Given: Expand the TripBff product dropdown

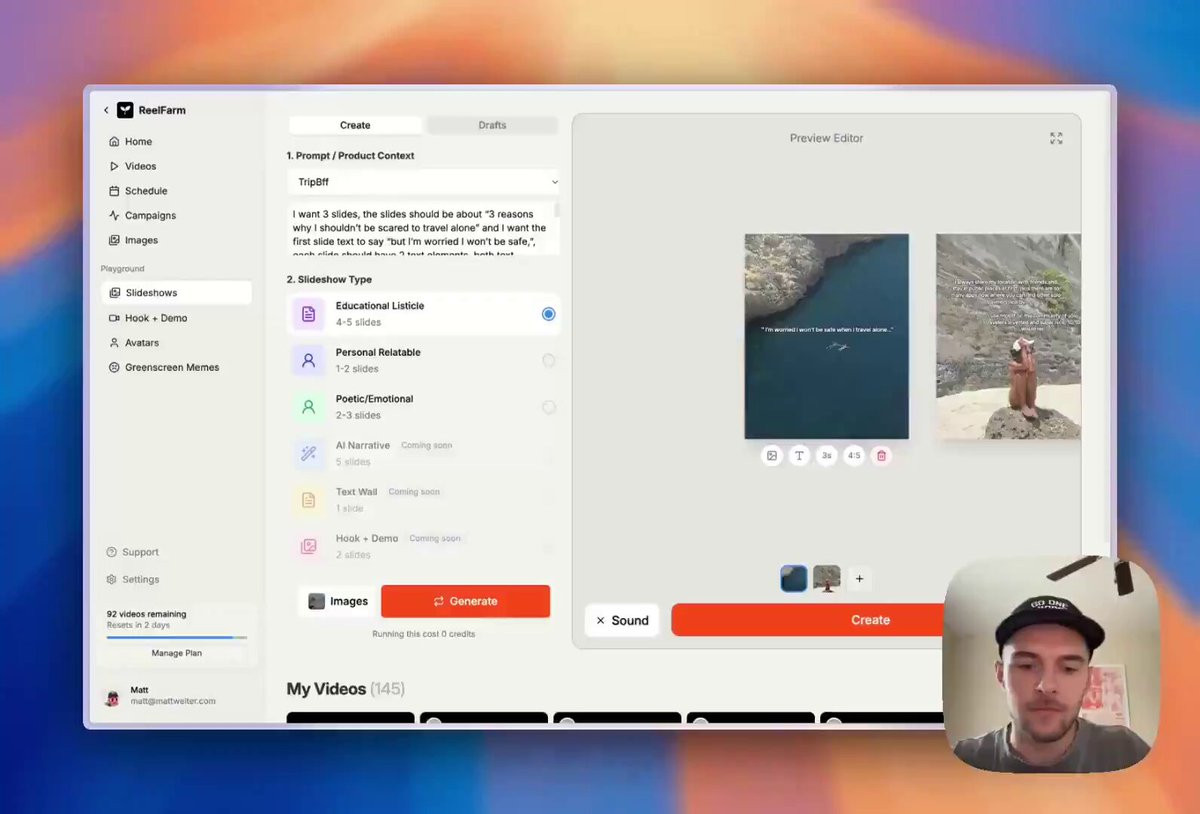Looking at the screenshot, I should point(424,182).
